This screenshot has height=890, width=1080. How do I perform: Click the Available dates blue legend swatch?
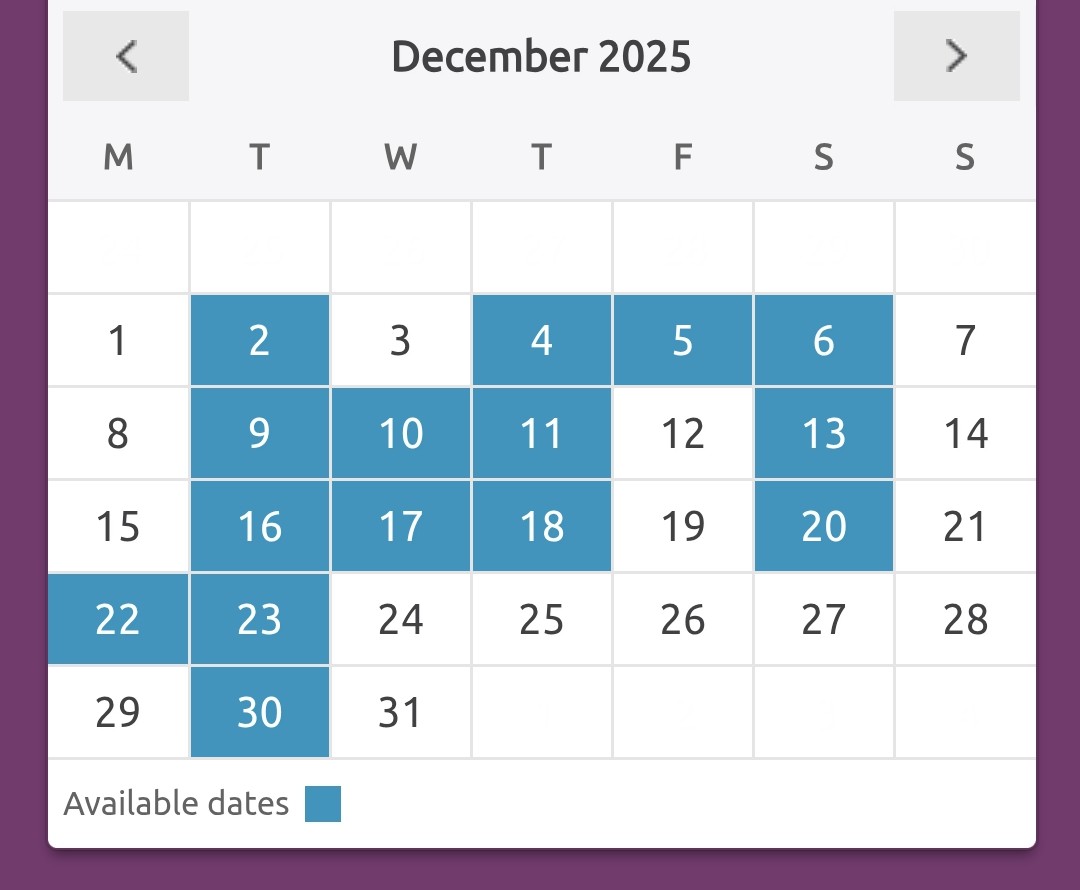pos(323,804)
